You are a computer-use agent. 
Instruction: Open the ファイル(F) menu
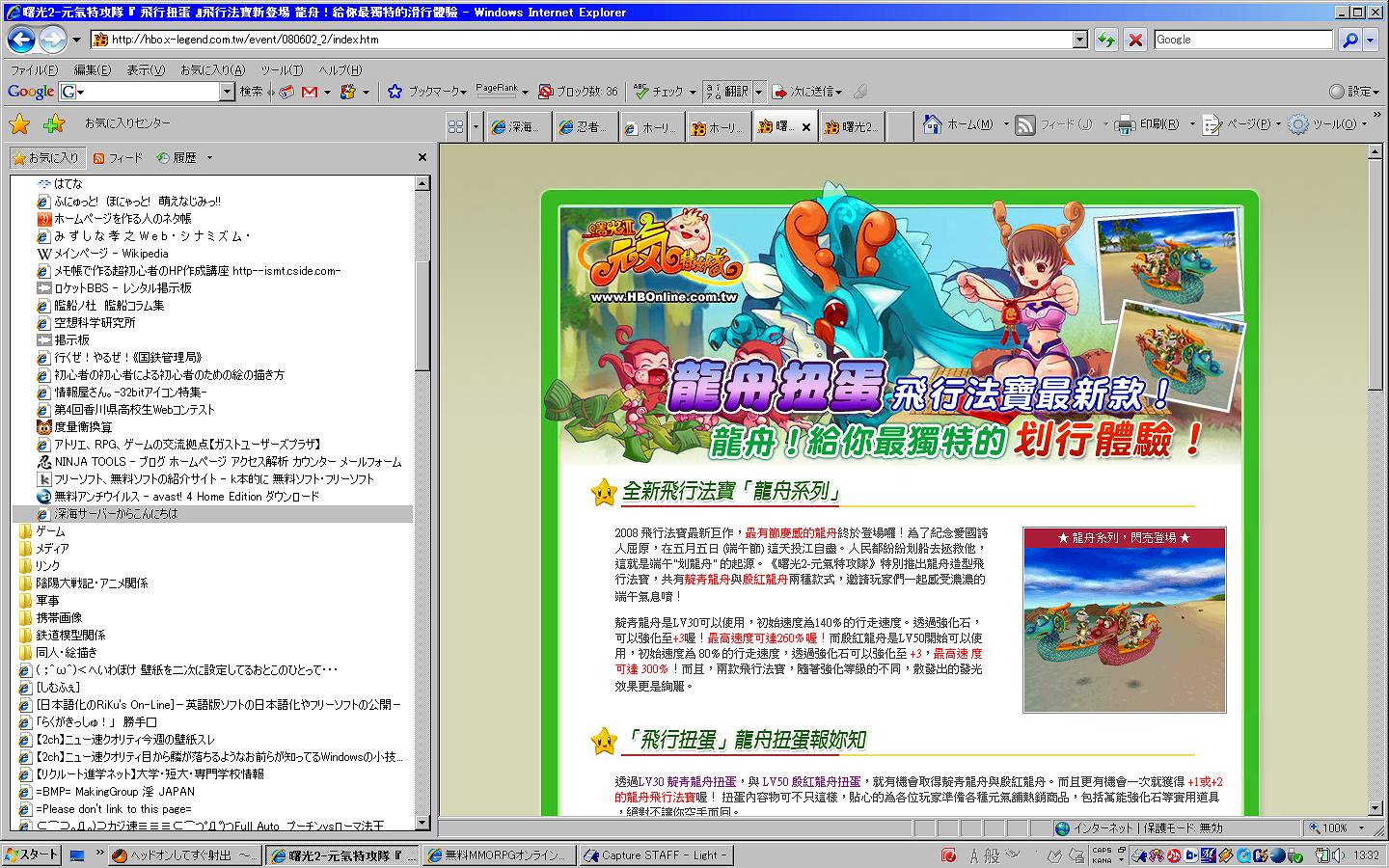coord(34,70)
